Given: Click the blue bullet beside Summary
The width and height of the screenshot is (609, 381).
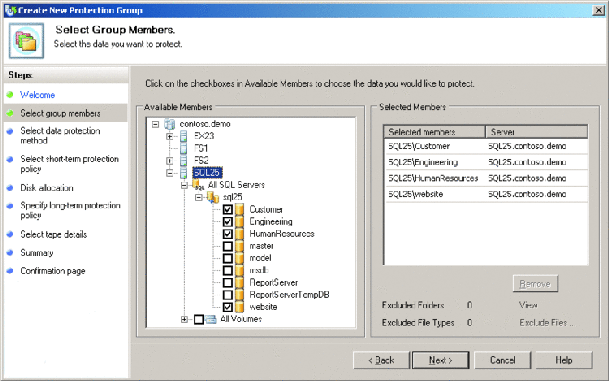Looking at the screenshot, I should (x=10, y=253).
